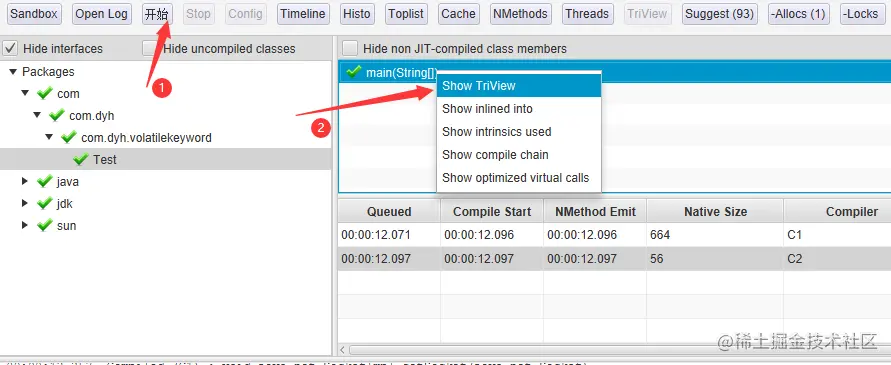Click the Queued column header
This screenshot has height=365, width=891.
coord(389,211)
